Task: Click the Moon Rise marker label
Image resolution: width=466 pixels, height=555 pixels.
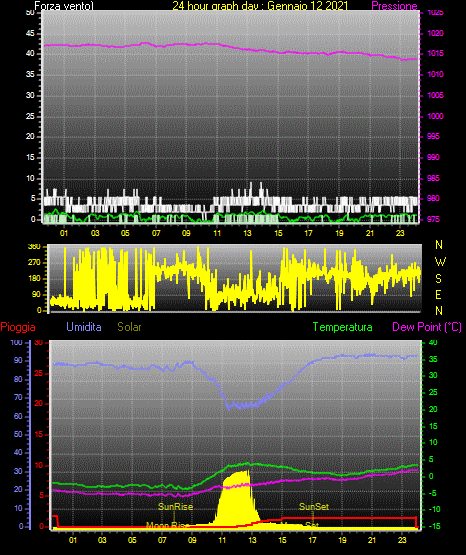Action: (x=167, y=525)
